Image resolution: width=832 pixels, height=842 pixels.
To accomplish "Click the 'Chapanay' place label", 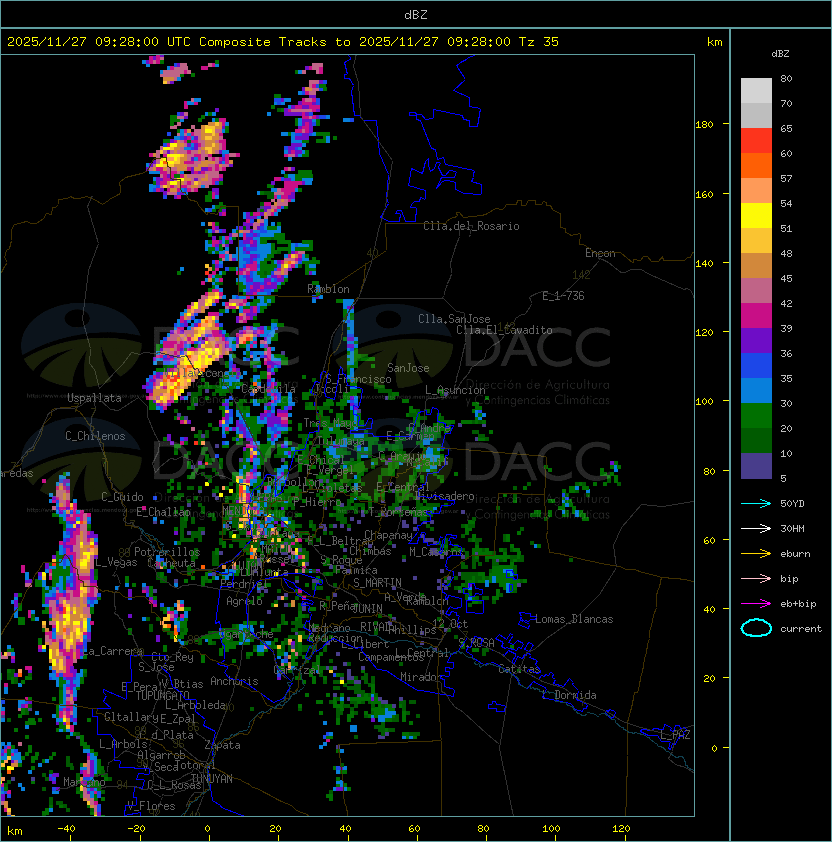I will pyautogui.click(x=388, y=535).
